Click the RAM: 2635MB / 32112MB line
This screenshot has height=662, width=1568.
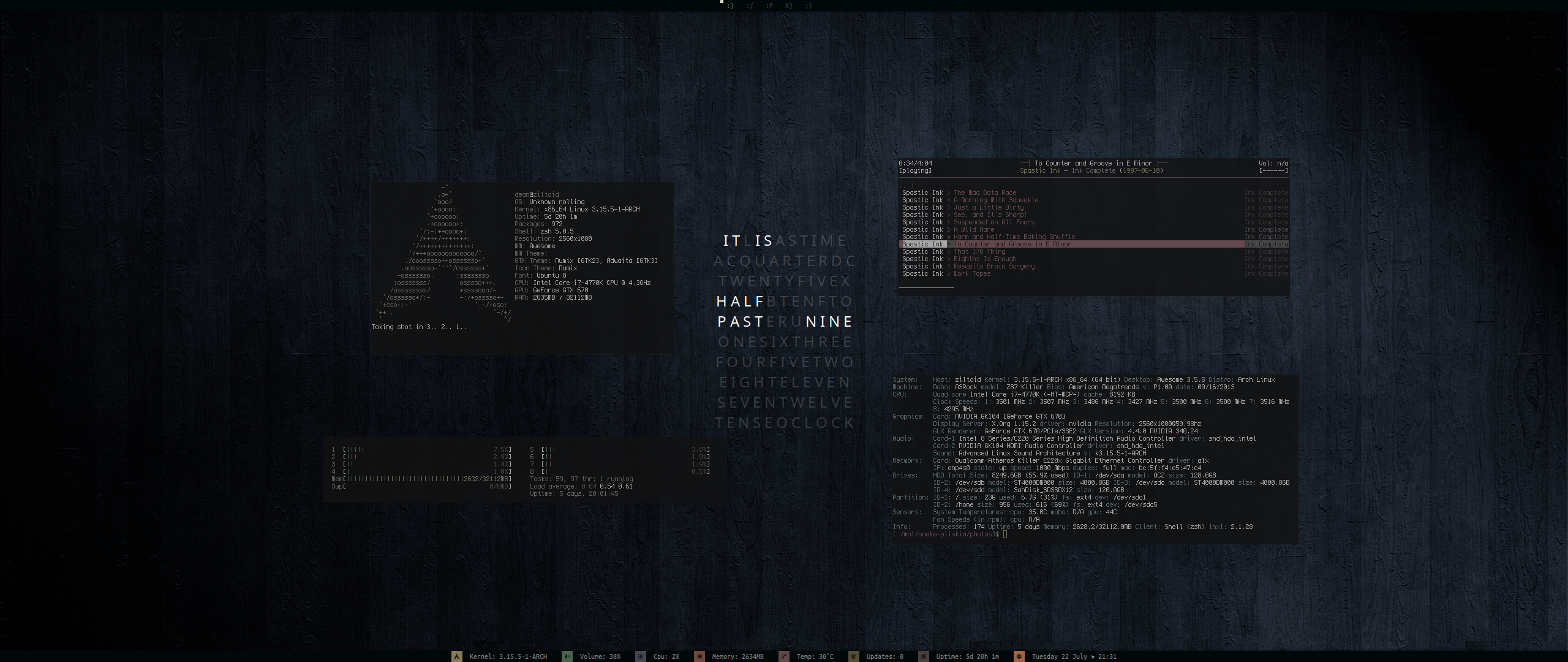click(553, 297)
